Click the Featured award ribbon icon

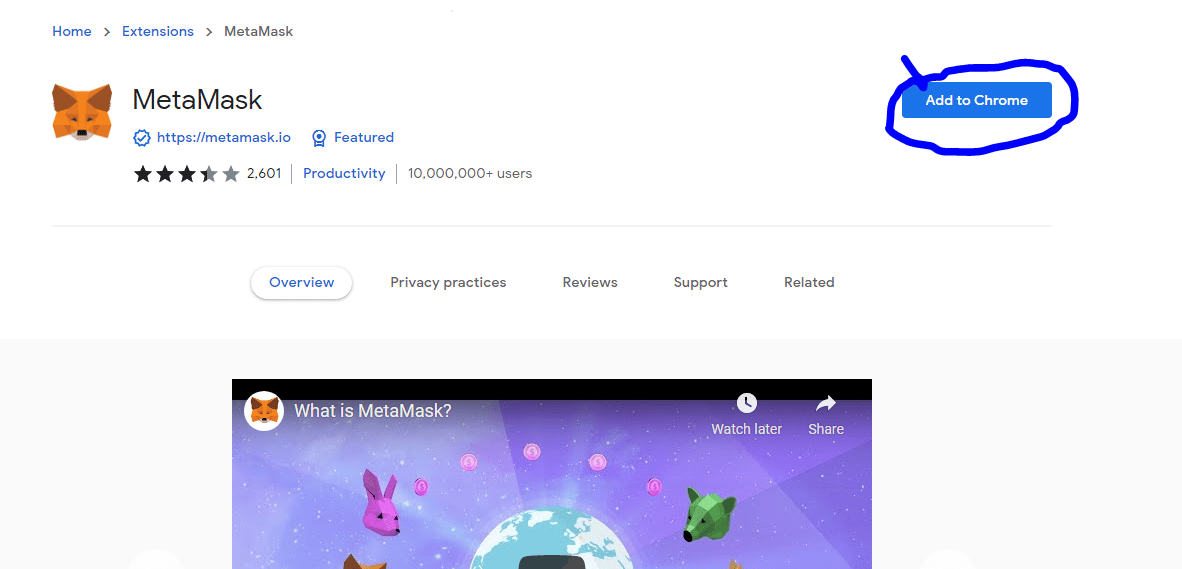click(x=319, y=138)
